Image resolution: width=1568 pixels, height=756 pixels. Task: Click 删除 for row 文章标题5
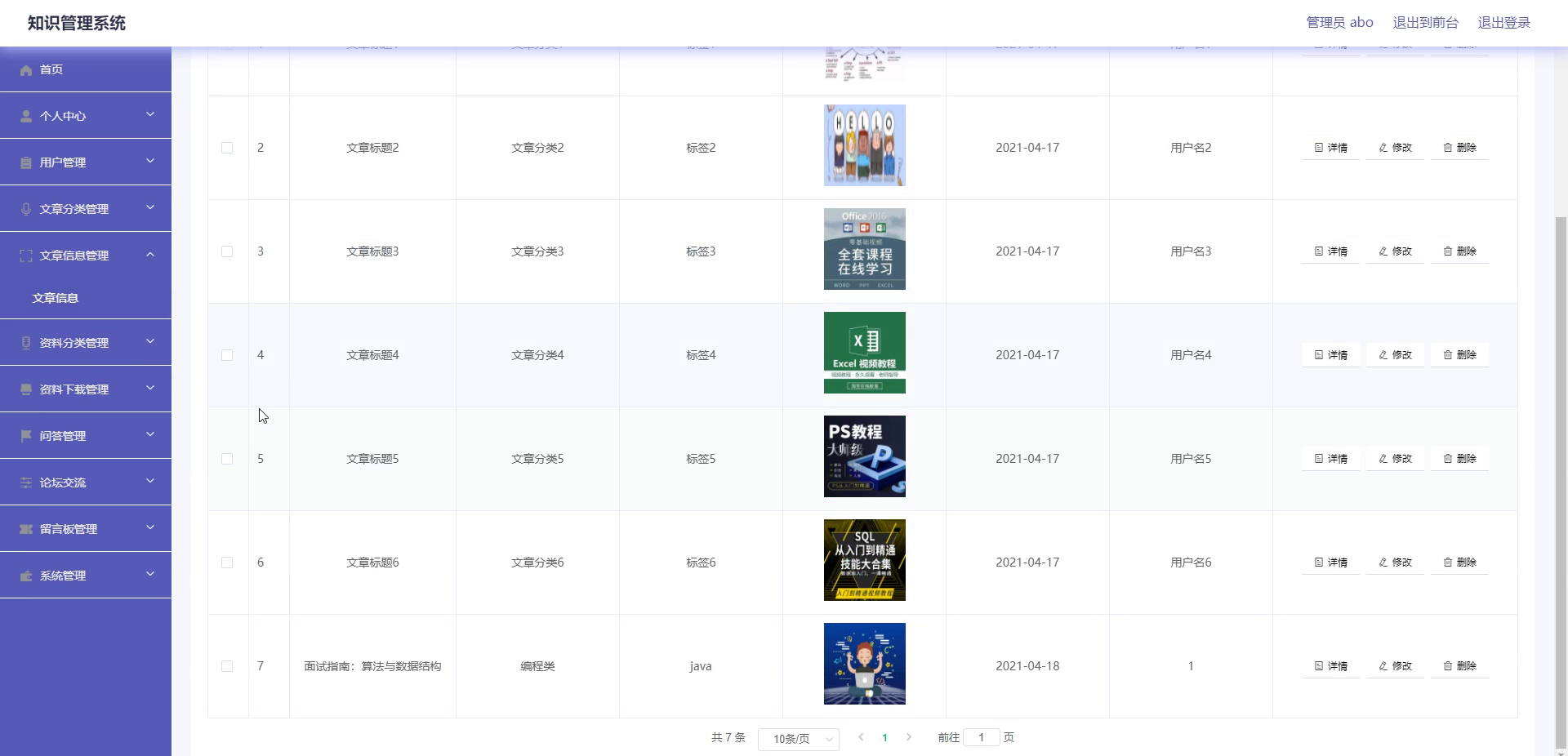(1459, 459)
